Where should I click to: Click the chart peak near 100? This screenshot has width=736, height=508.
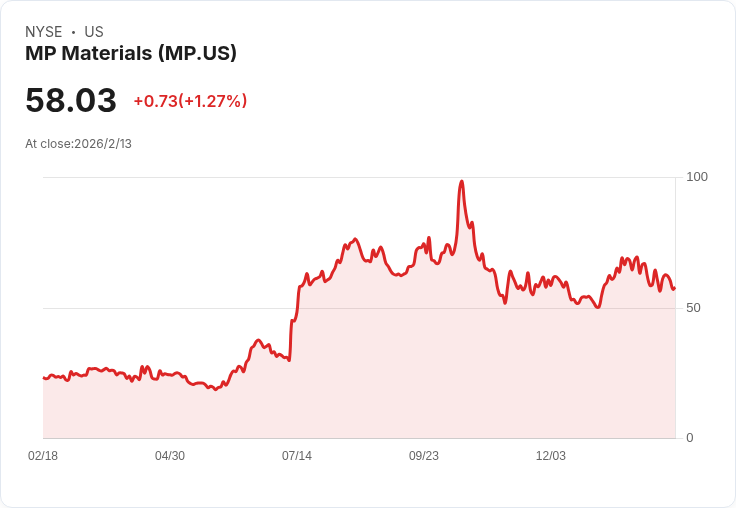(x=462, y=181)
